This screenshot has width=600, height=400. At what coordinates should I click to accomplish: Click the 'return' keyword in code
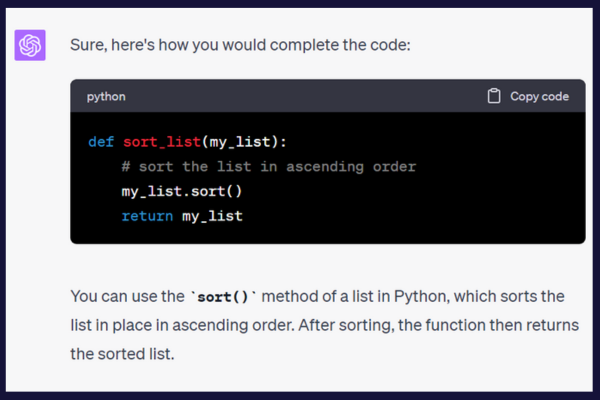[x=147, y=216]
